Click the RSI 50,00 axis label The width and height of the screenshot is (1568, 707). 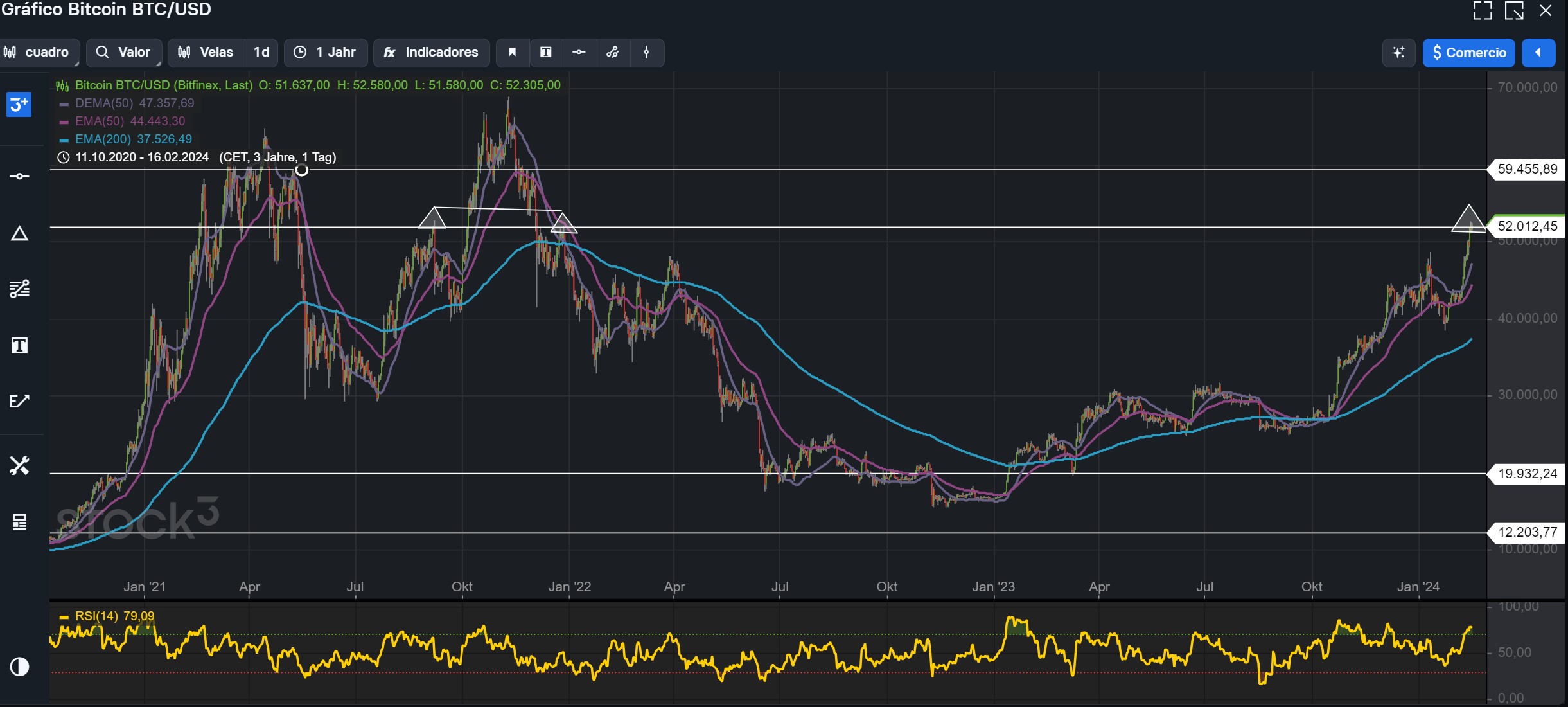point(1514,652)
